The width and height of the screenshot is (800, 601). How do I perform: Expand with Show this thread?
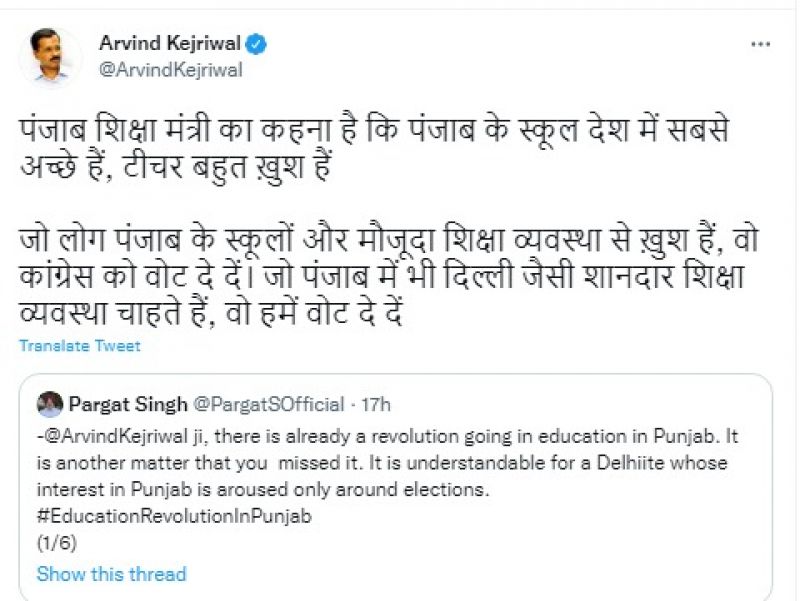pyautogui.click(x=111, y=574)
